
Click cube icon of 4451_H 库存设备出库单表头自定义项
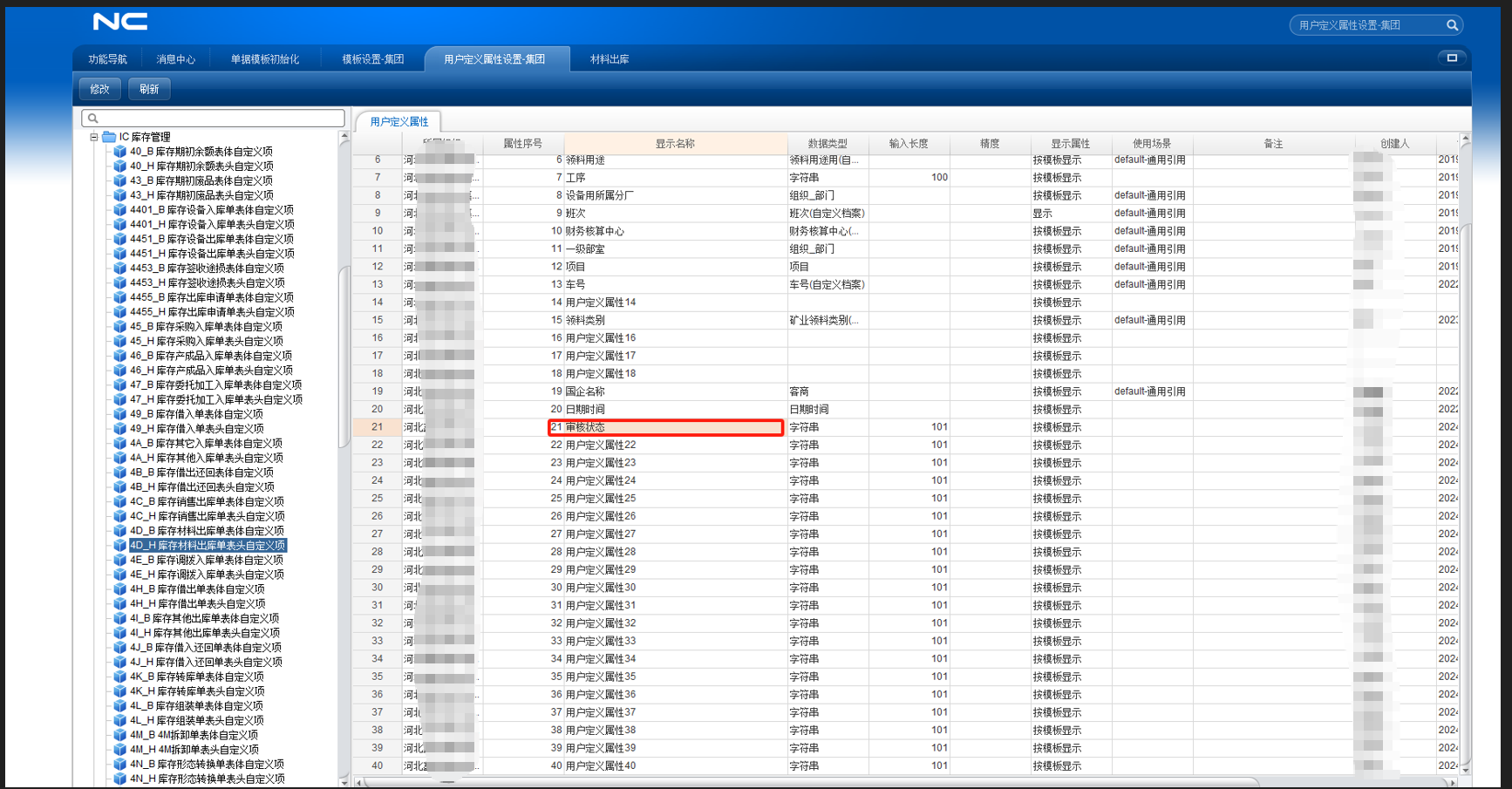[x=120, y=254]
